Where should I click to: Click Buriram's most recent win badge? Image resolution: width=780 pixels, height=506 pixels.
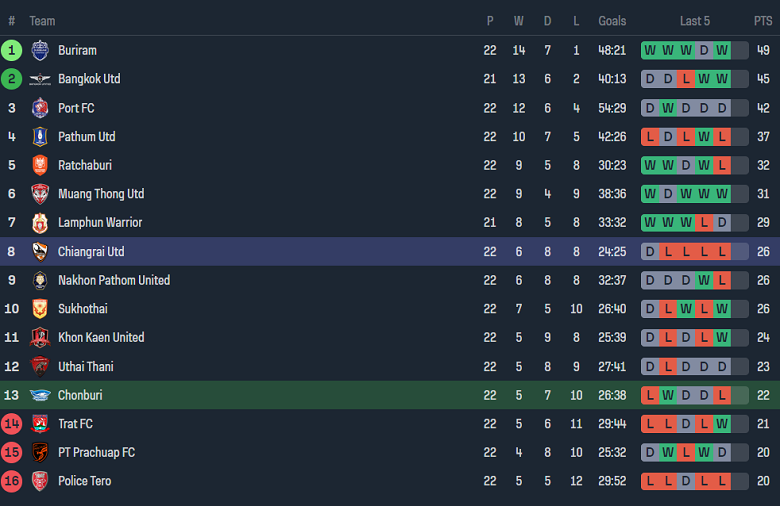722,50
